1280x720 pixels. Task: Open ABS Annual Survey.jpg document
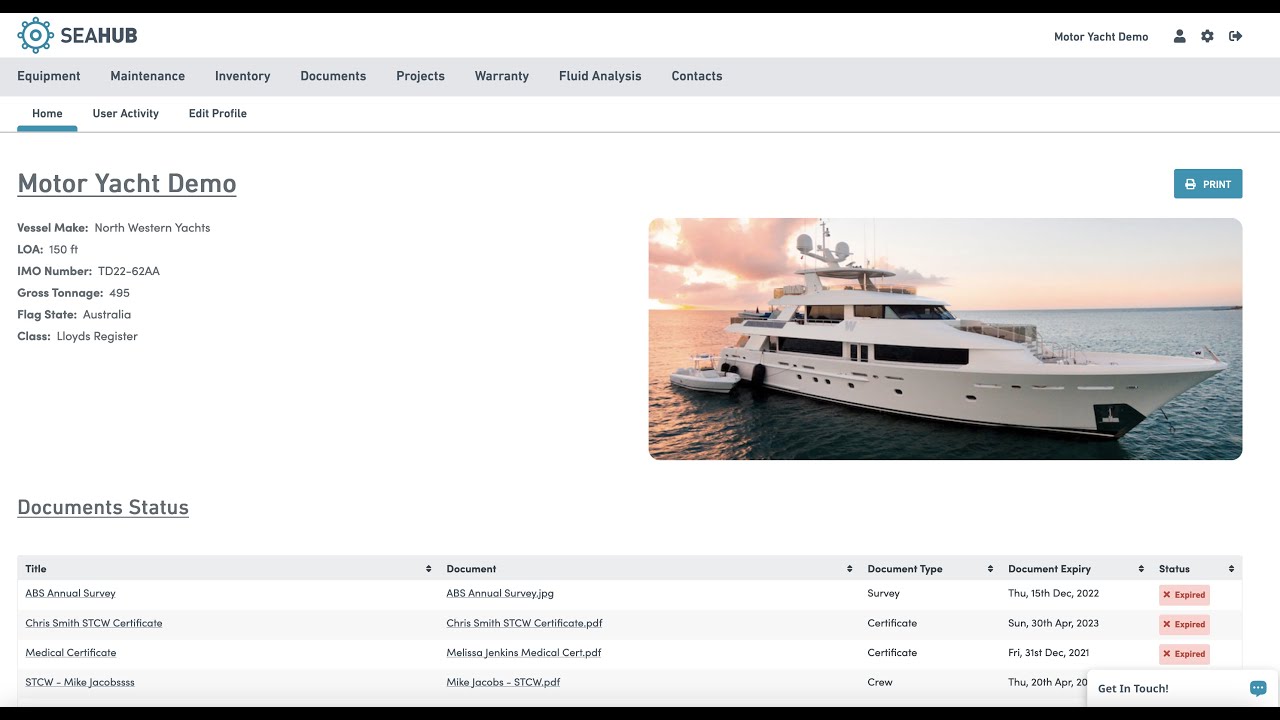click(500, 593)
